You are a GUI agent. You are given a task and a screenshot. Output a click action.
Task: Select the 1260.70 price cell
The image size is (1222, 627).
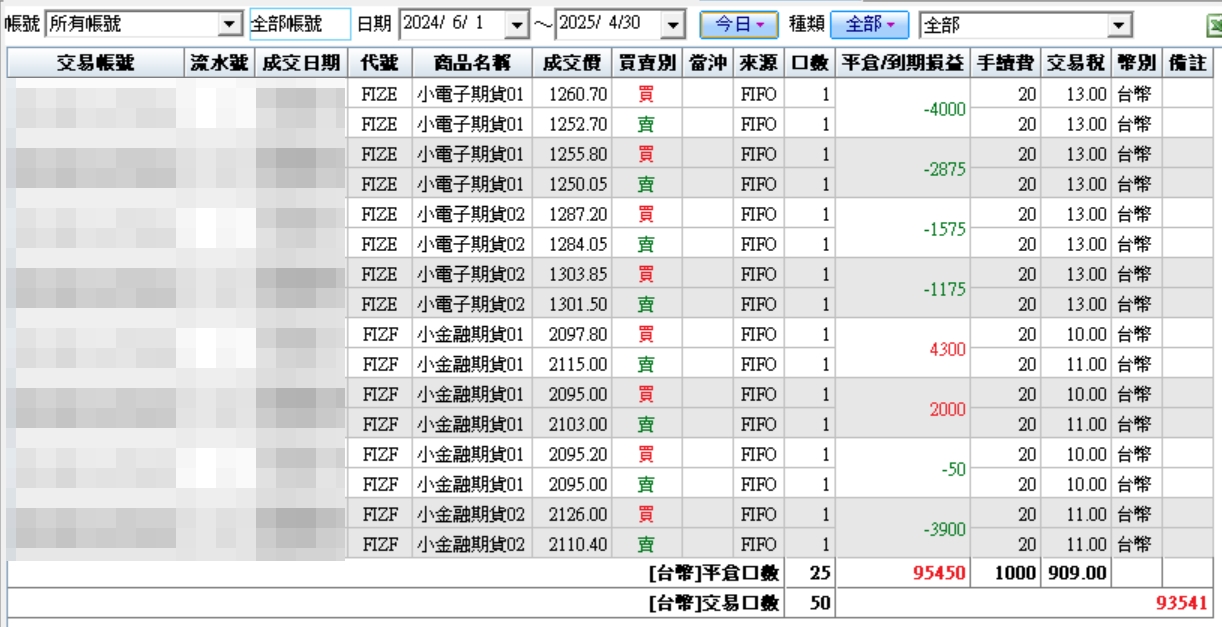[x=571, y=95]
